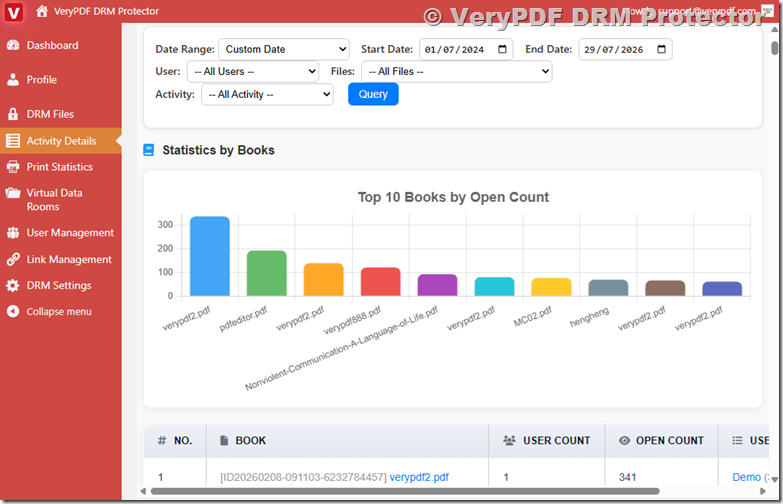Go to the Profile page
783x504 pixels.
click(42, 79)
